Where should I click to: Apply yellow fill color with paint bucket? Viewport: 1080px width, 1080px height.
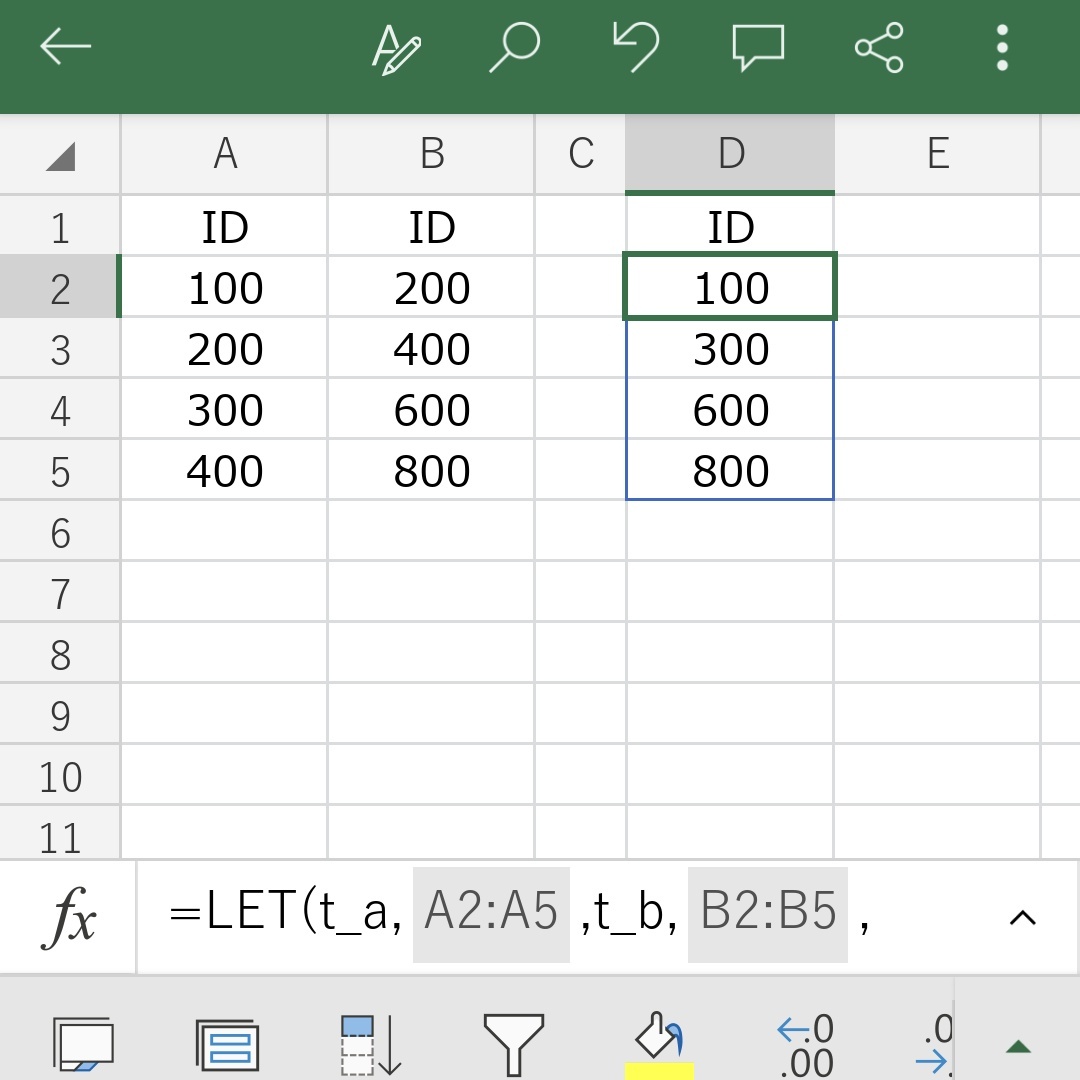659,1044
